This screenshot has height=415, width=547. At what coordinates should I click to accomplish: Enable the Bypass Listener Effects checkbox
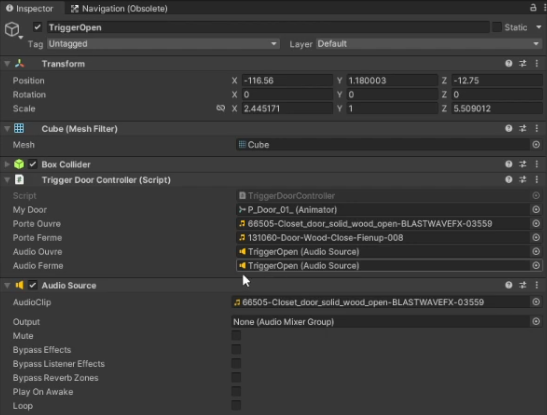(x=236, y=363)
